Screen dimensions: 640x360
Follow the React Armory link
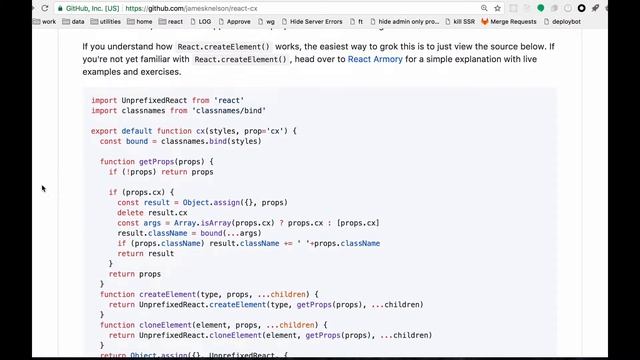click(375, 59)
